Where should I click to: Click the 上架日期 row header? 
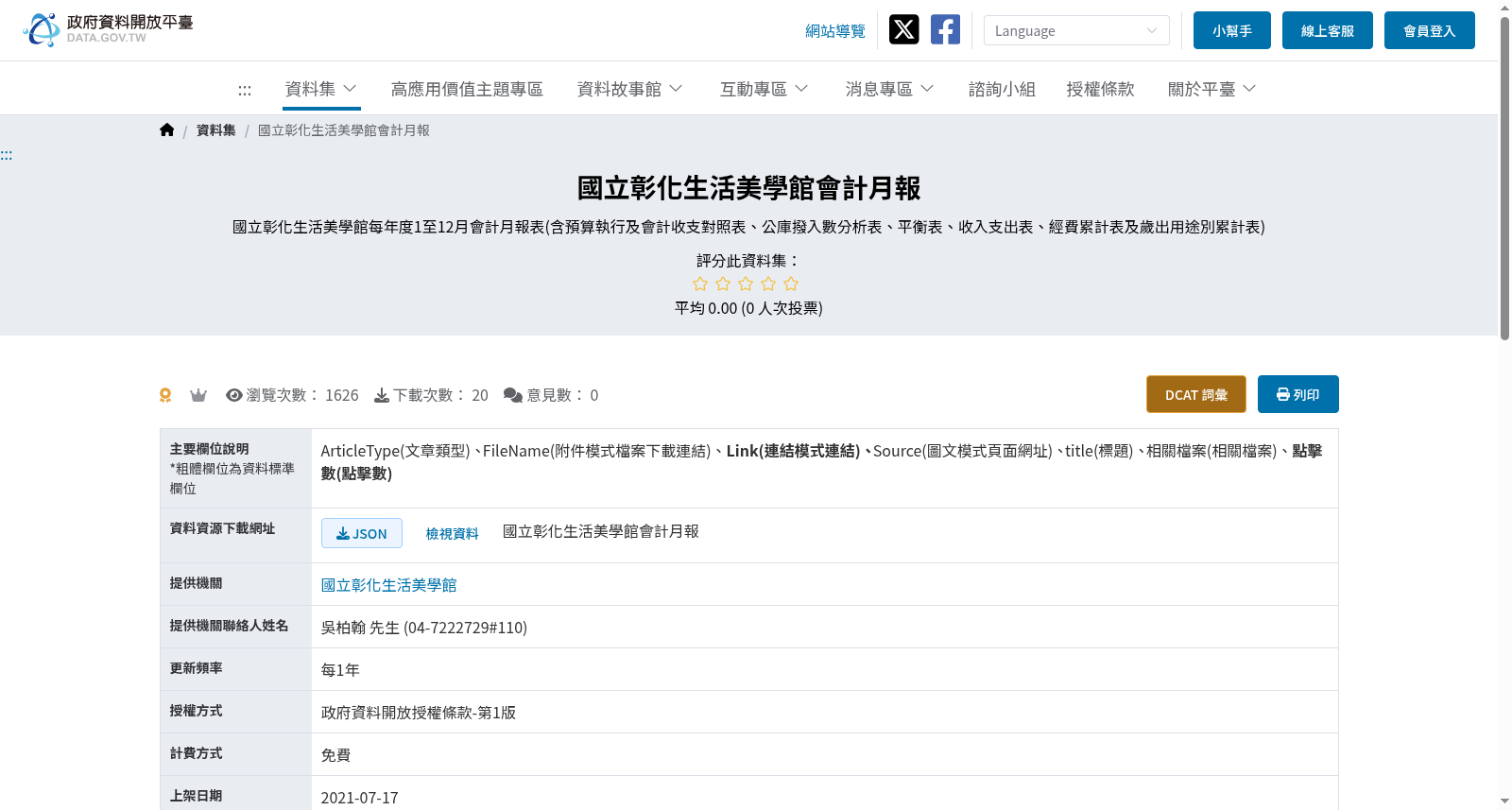196,796
